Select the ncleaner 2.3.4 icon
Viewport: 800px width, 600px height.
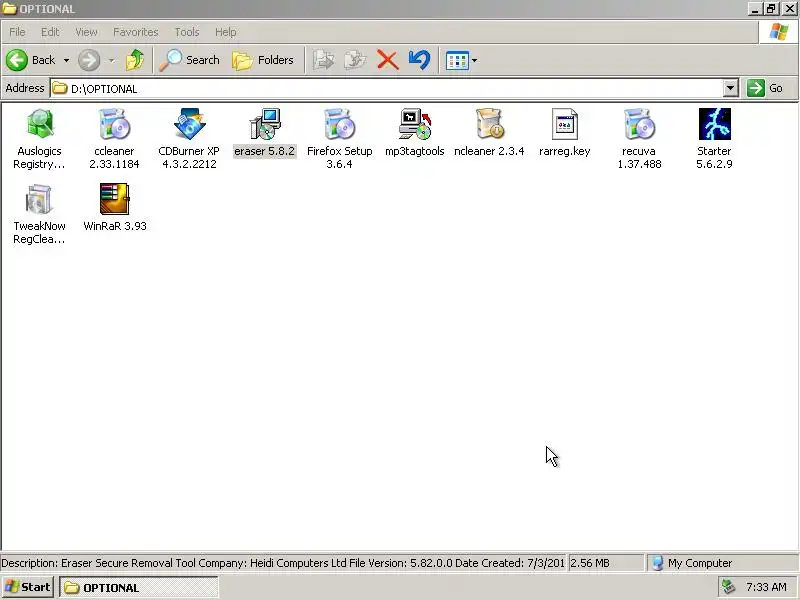(490, 124)
